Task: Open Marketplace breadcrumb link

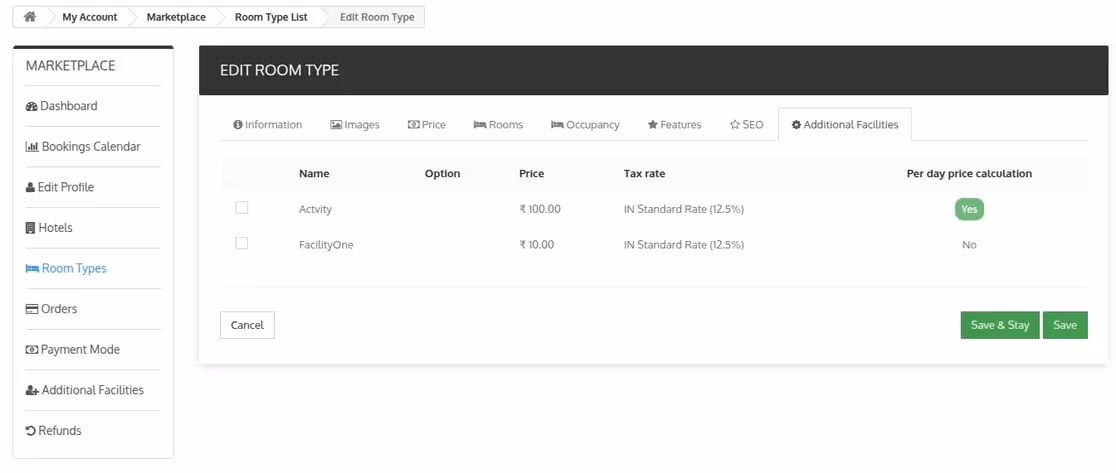Action: [x=177, y=17]
